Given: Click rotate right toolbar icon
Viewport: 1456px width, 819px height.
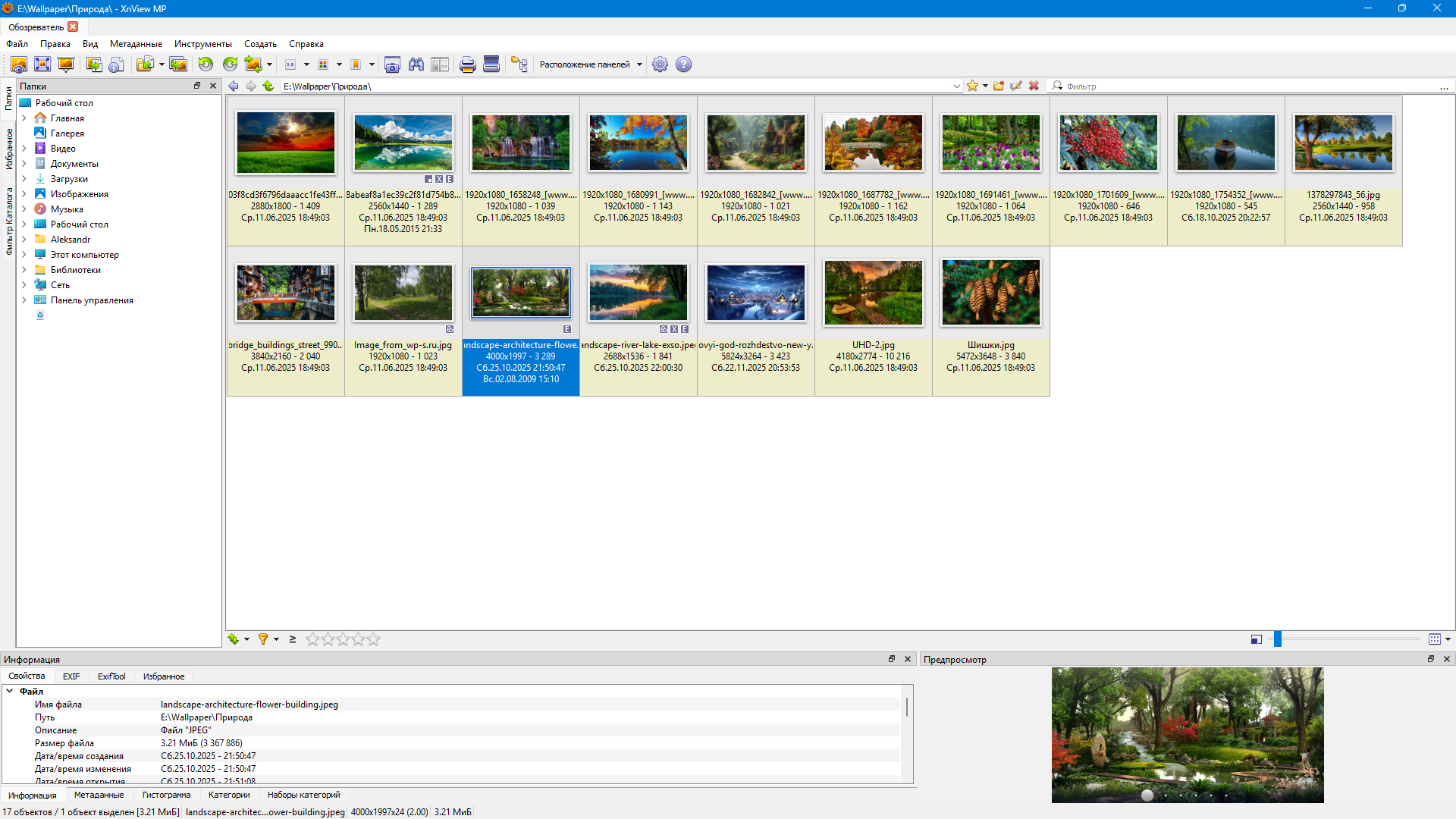Looking at the screenshot, I should click(x=230, y=64).
